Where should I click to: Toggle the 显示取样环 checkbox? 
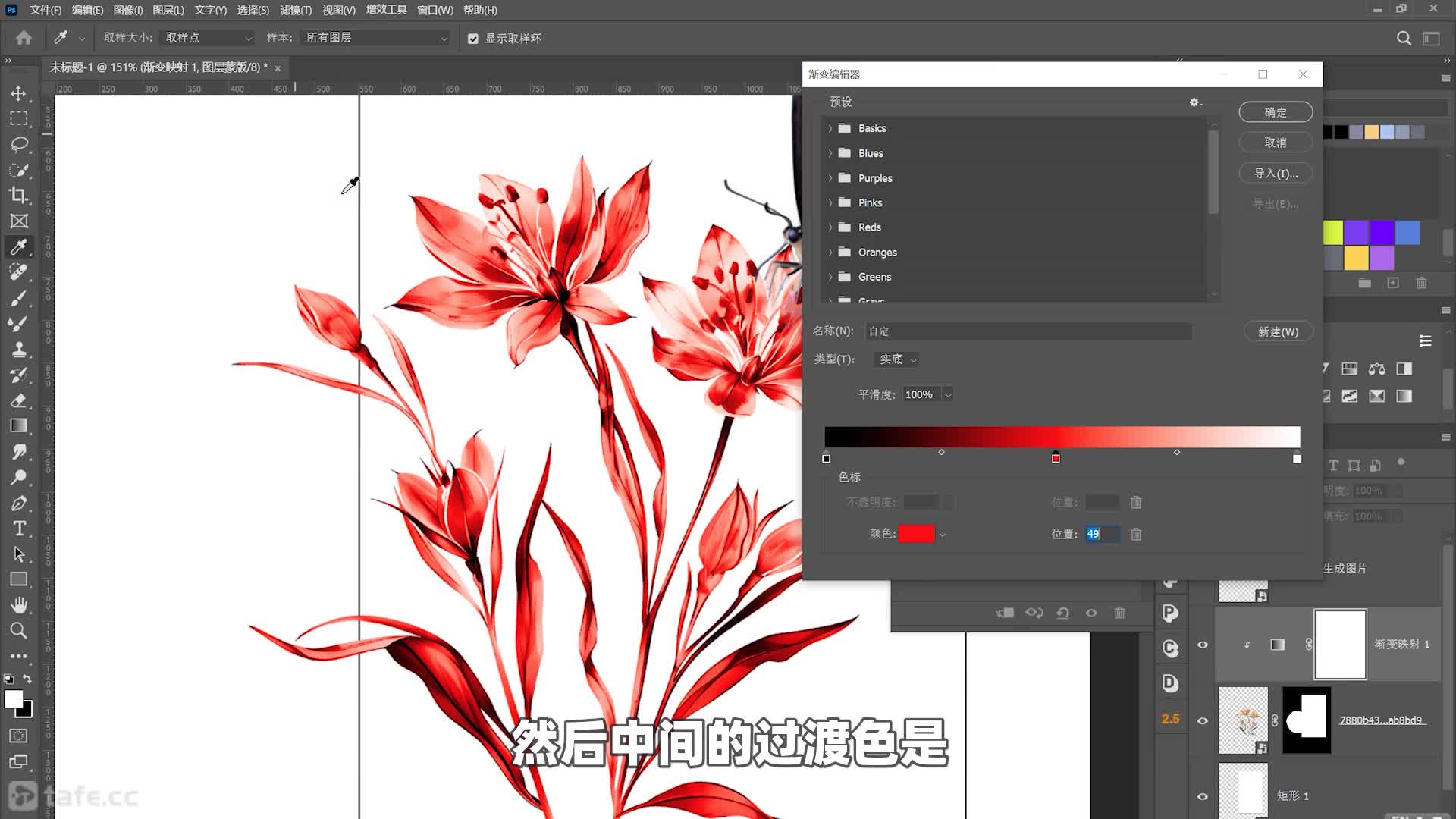(x=473, y=39)
